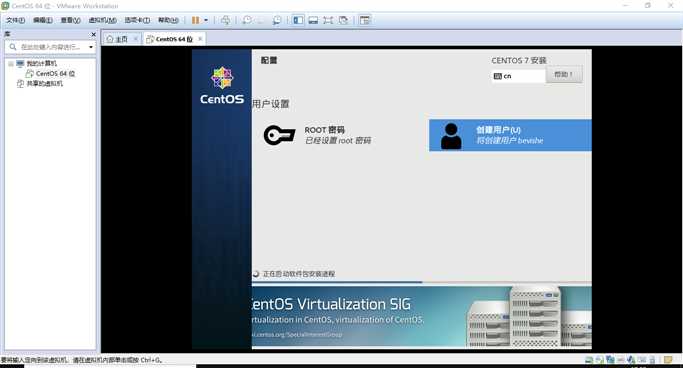Viewport: 683px width, 368px height.
Task: Click the sound card status icon
Action: pos(631,360)
